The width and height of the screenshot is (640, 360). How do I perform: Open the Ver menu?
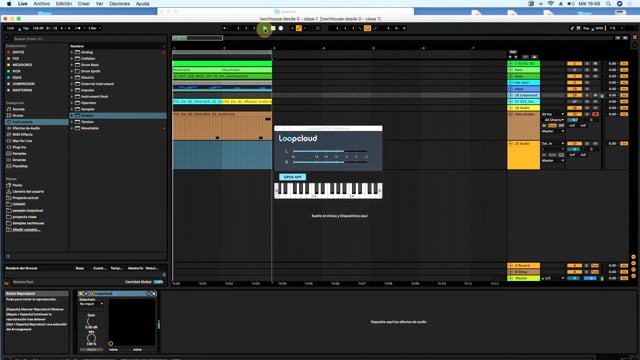[x=99, y=4]
